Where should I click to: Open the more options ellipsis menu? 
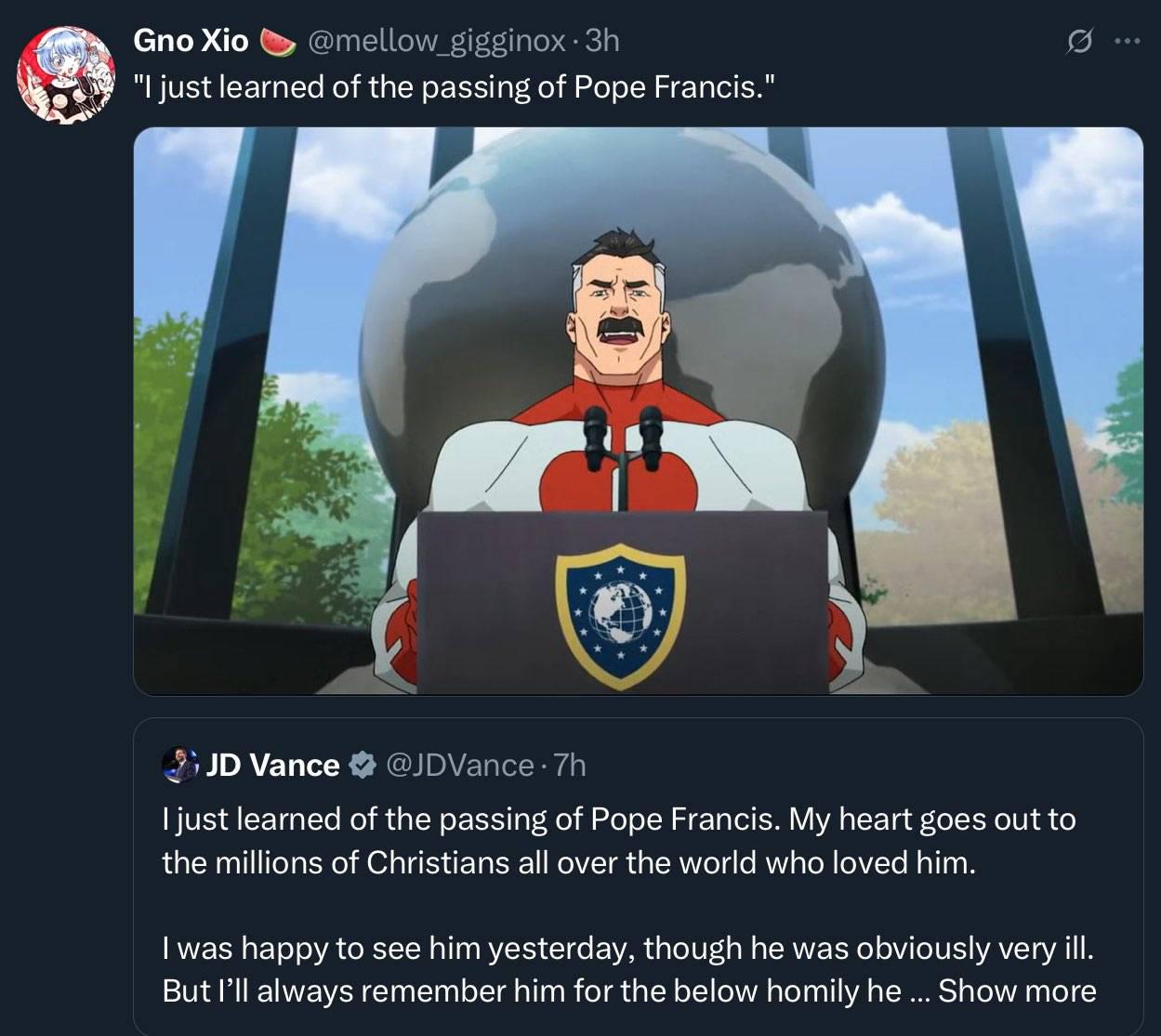tap(1127, 41)
